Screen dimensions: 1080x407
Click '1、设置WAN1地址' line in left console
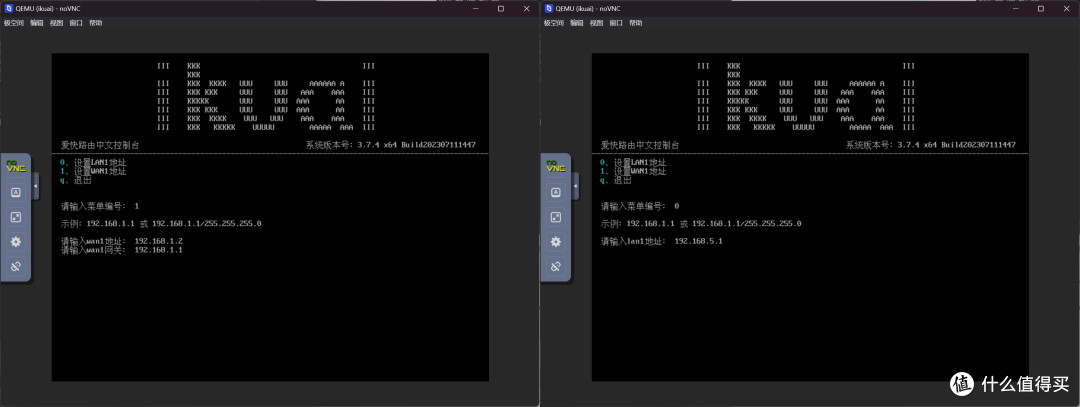pyautogui.click(x=94, y=171)
